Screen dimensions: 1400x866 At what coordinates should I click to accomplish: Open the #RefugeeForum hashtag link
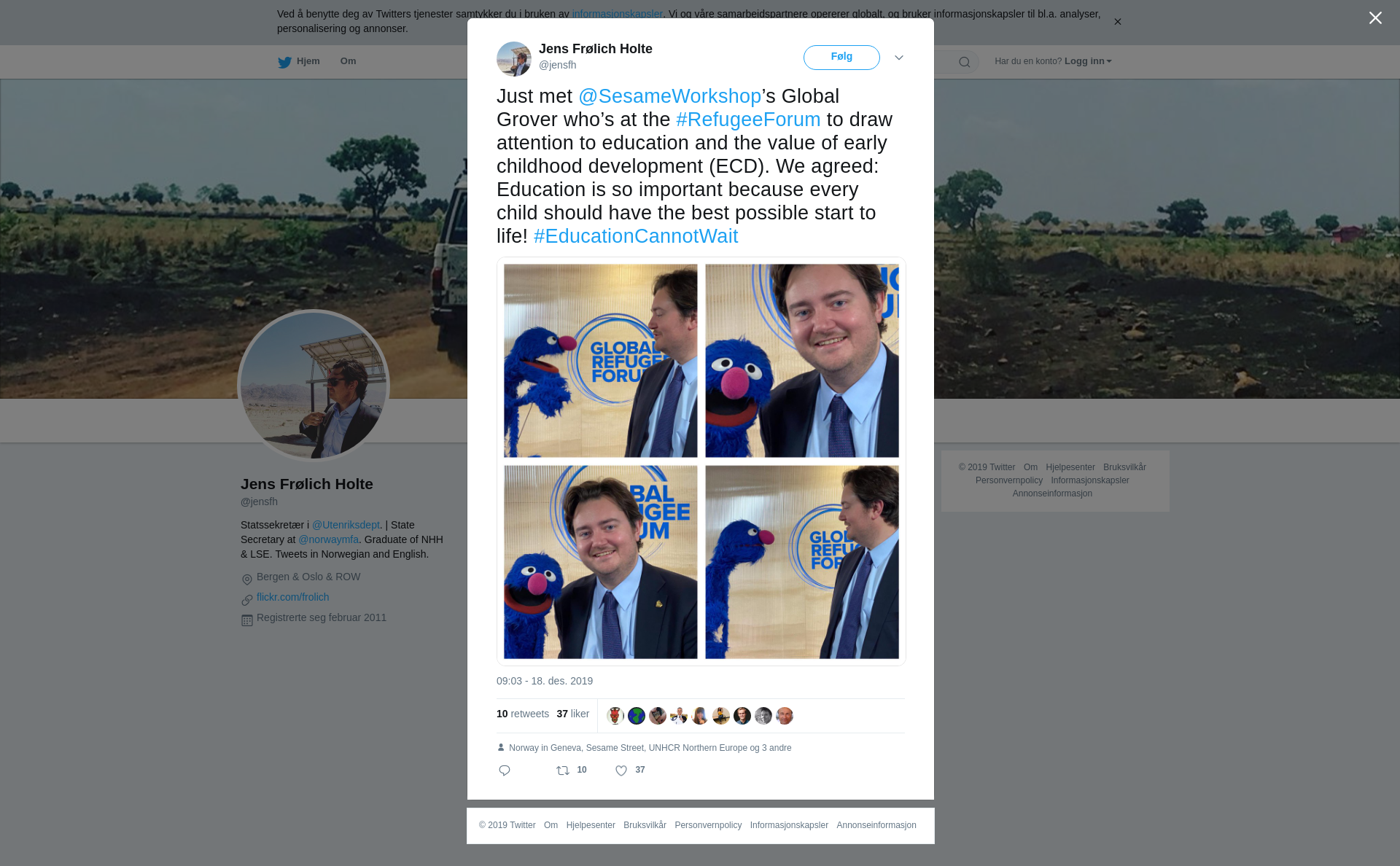tap(748, 120)
